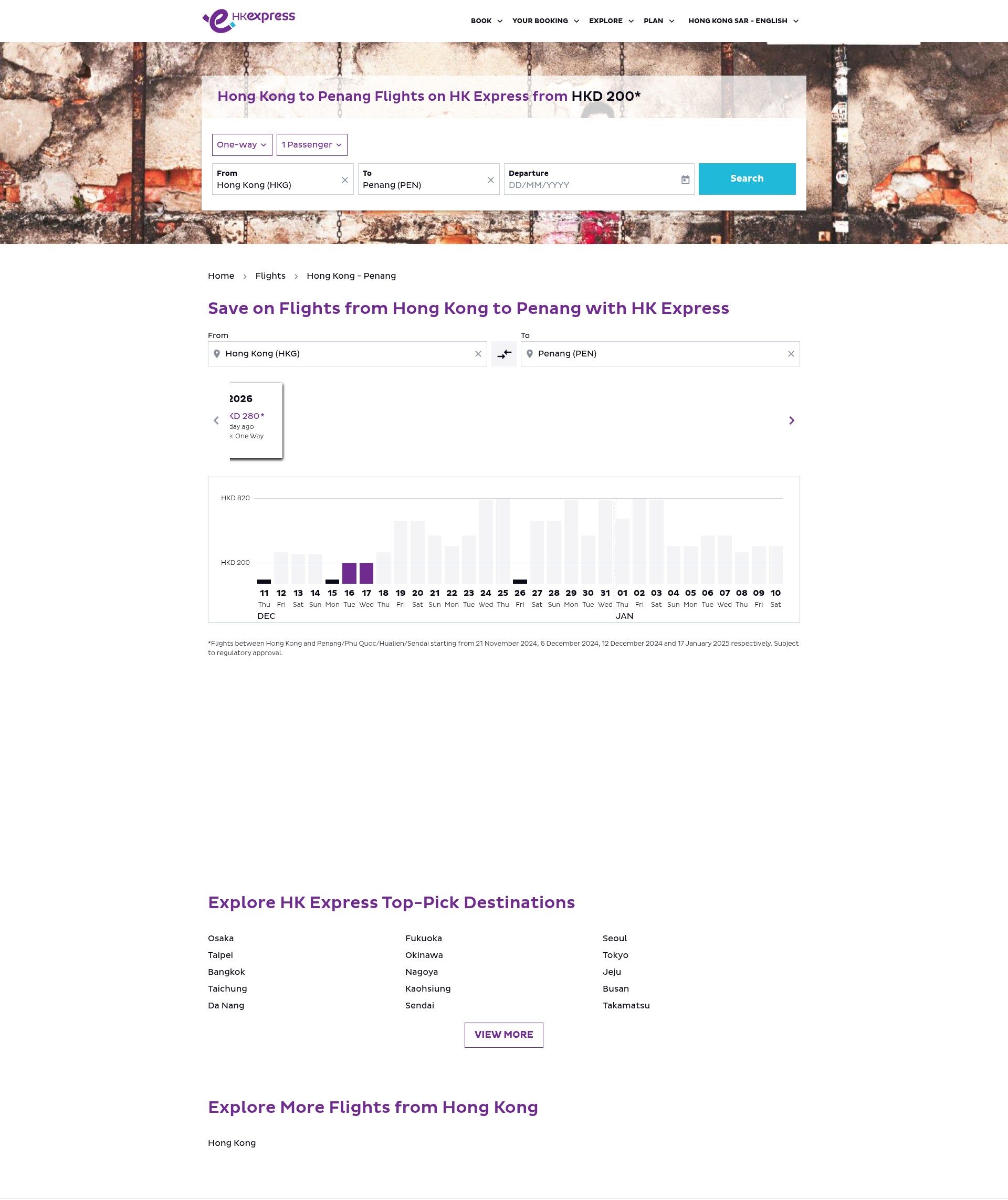Screen dimensions: 1008x1200
Task: Swap origin and destination airports
Action: [504, 354]
